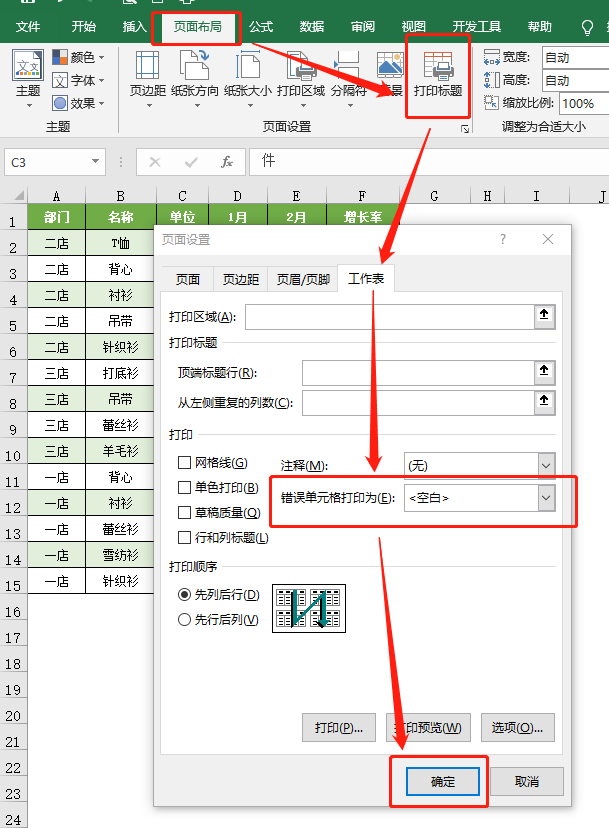609x828 pixels.
Task: Open the 效果 theme effects menu
Action: (78, 103)
